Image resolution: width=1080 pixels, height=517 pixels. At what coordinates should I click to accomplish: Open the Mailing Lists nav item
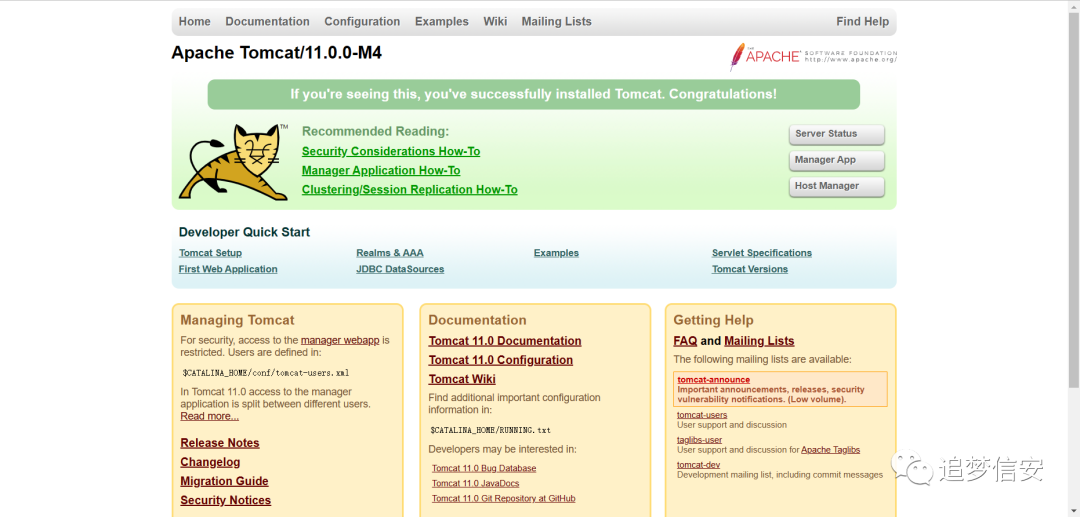(557, 21)
